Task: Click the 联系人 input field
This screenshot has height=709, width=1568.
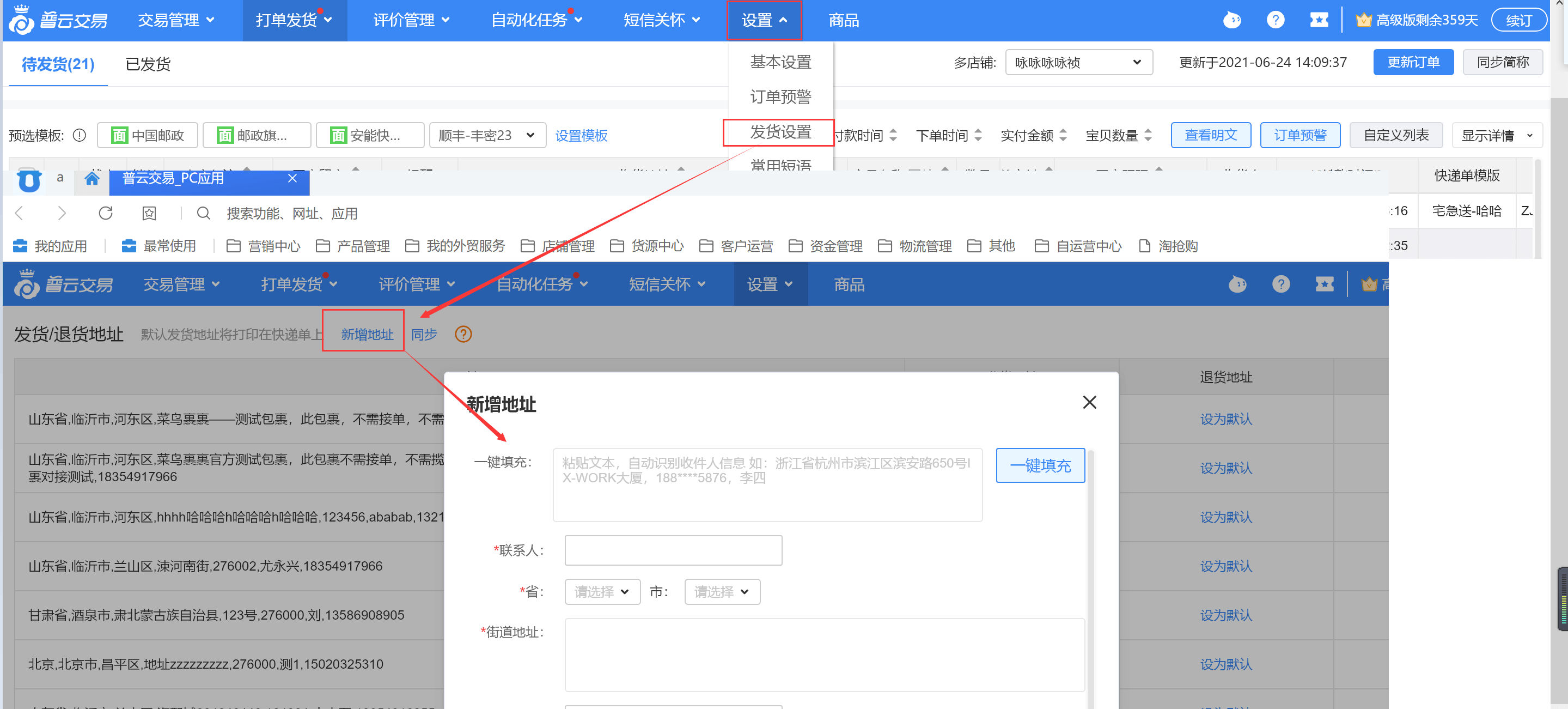Action: click(673, 550)
